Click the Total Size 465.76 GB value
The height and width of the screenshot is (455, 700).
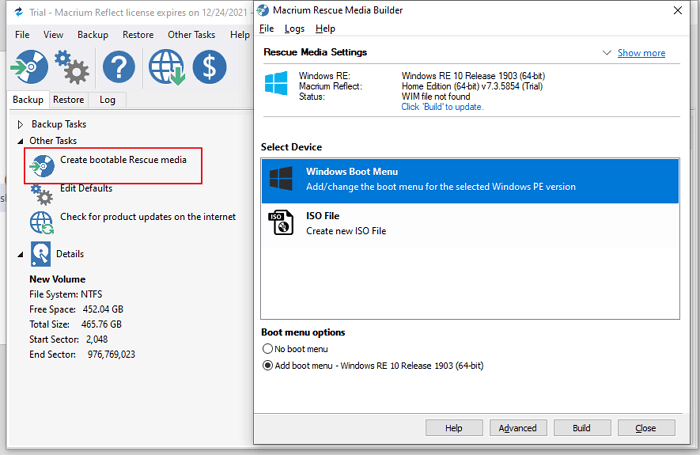click(101, 325)
